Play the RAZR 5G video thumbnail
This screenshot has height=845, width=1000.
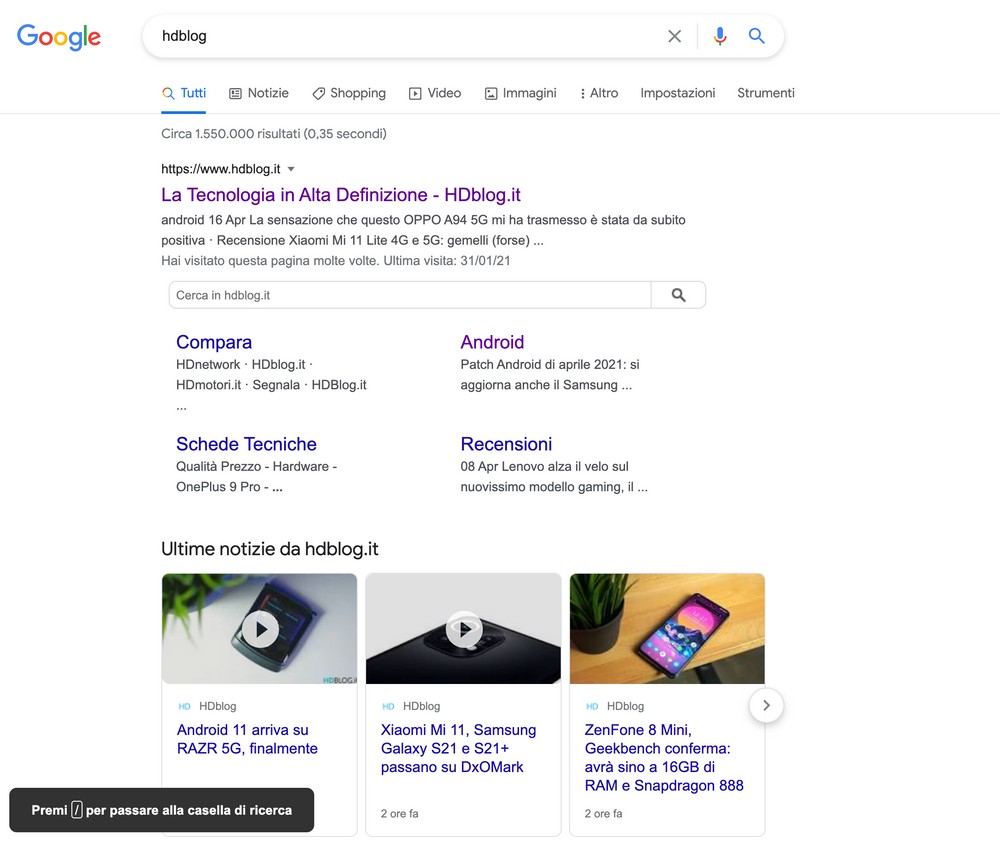coord(260,629)
